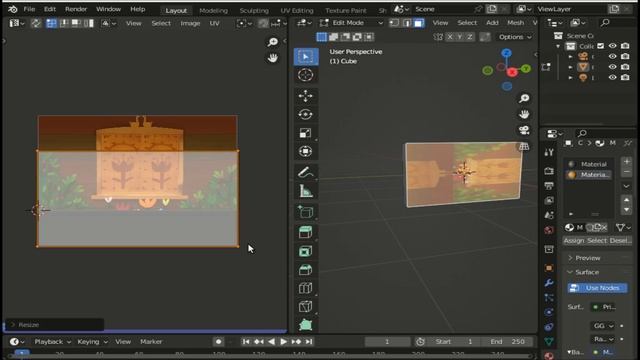Open the Options dropdown
The width and height of the screenshot is (640, 360).
(515, 37)
